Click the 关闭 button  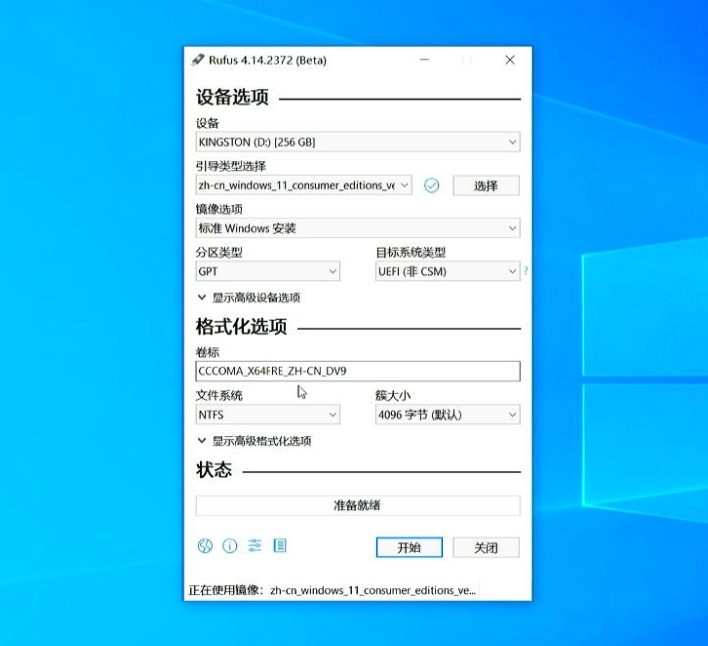486,548
